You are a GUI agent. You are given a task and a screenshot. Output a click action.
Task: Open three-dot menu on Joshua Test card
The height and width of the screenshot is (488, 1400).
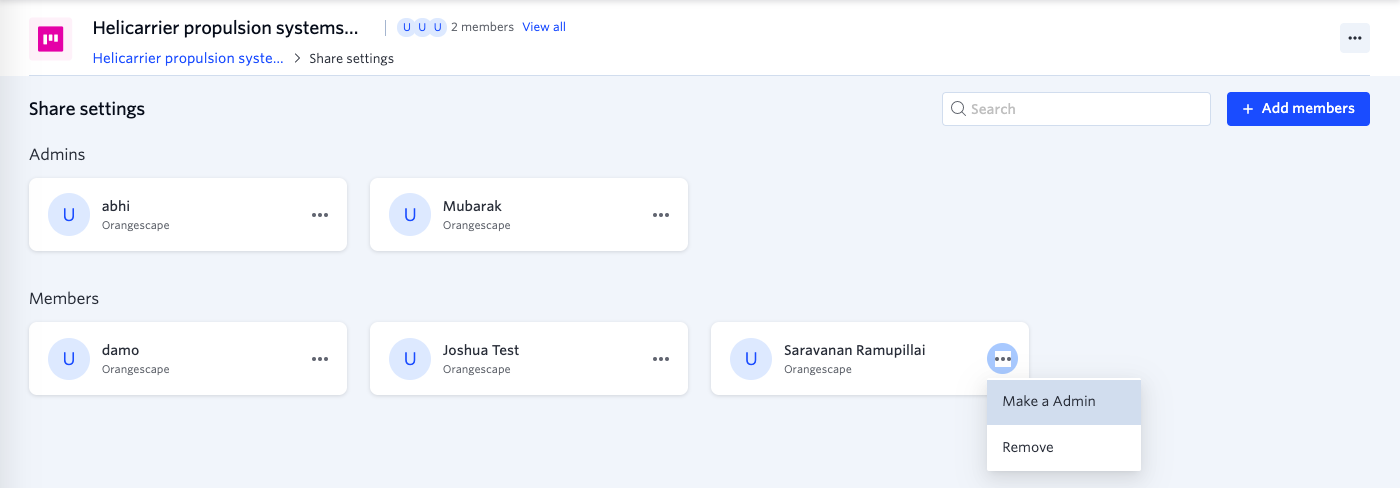pos(661,359)
